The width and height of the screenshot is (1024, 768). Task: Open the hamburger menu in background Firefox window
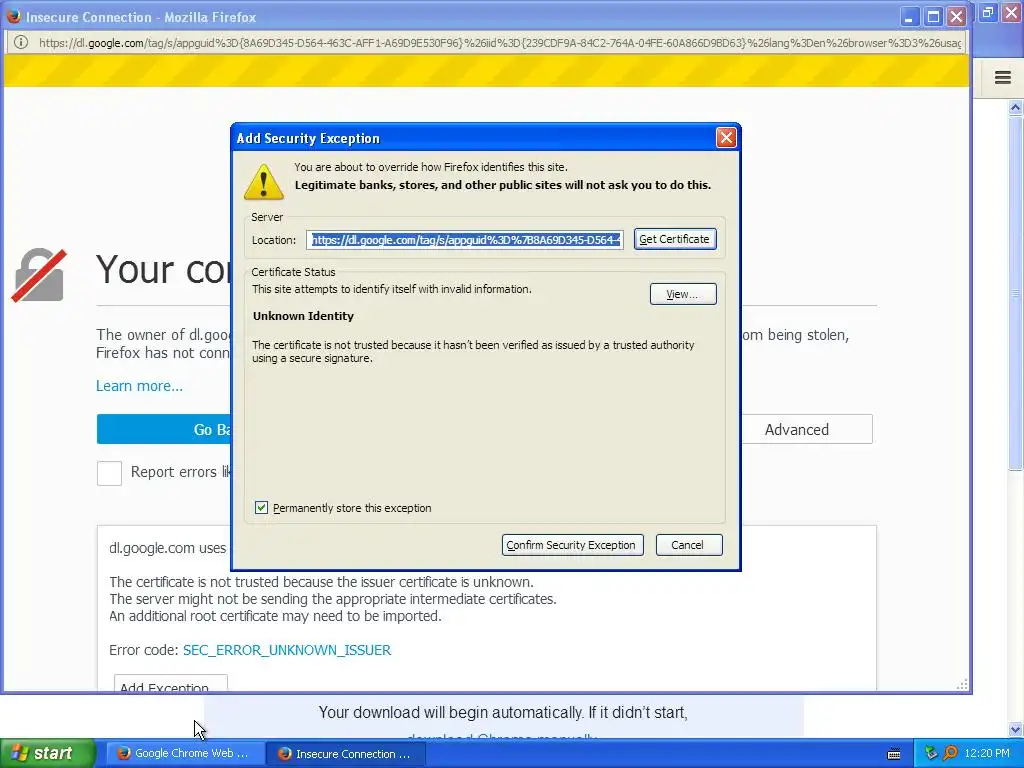tap(1002, 77)
